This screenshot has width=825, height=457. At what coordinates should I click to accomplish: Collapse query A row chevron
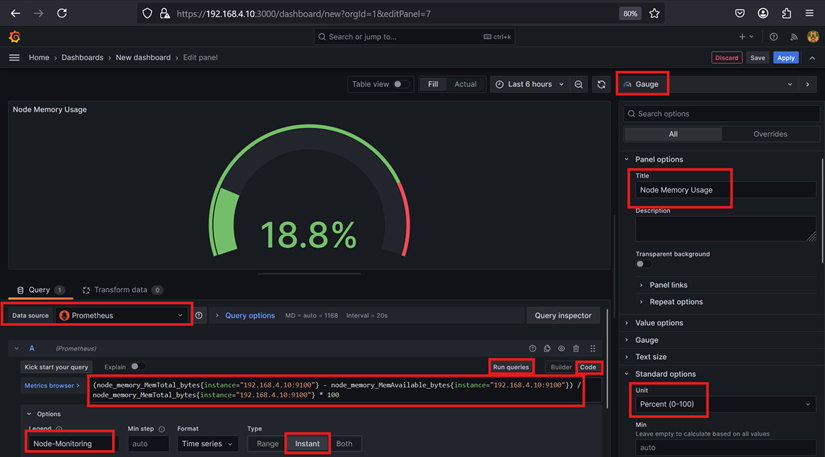[16, 349]
